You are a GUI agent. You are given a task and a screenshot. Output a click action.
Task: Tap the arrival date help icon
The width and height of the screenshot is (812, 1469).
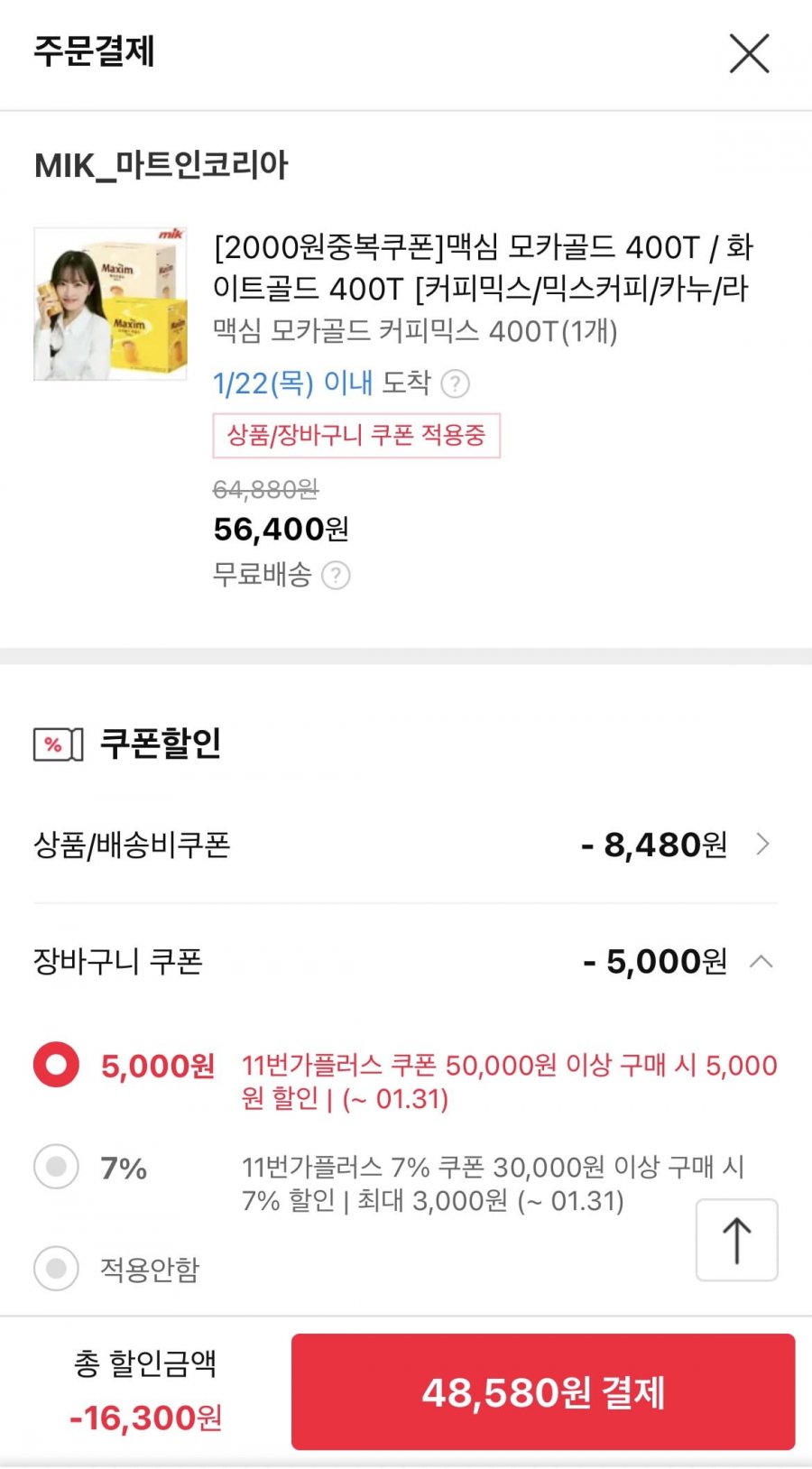(x=456, y=384)
